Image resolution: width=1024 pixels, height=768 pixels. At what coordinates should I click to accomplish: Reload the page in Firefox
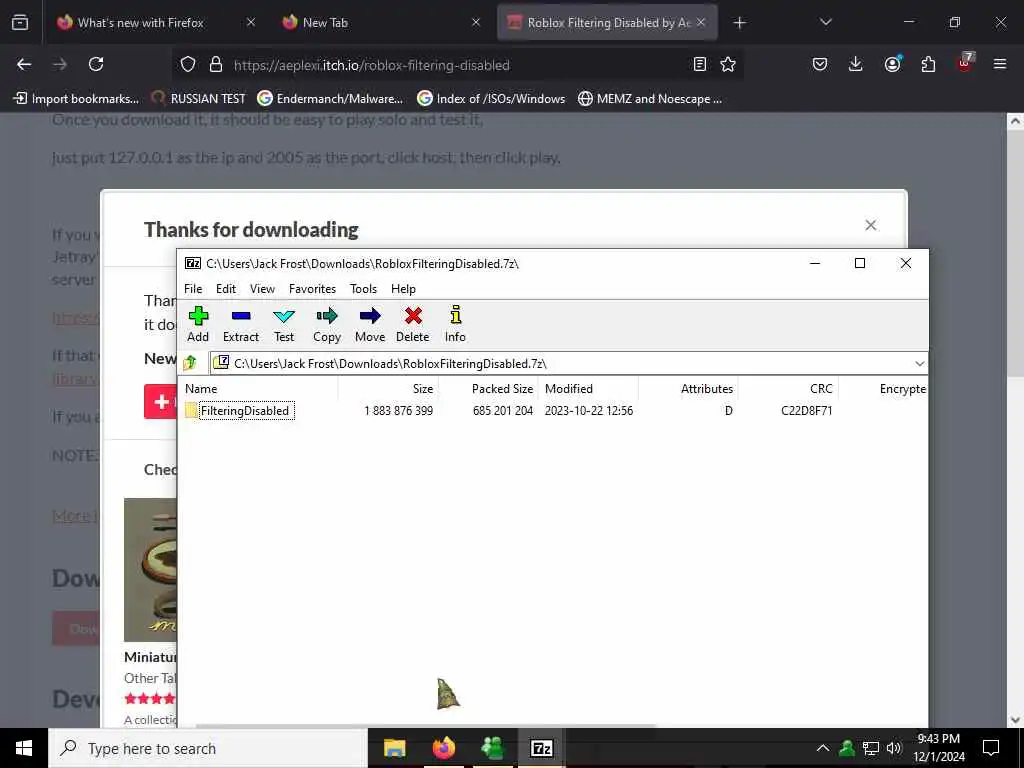[x=96, y=64]
